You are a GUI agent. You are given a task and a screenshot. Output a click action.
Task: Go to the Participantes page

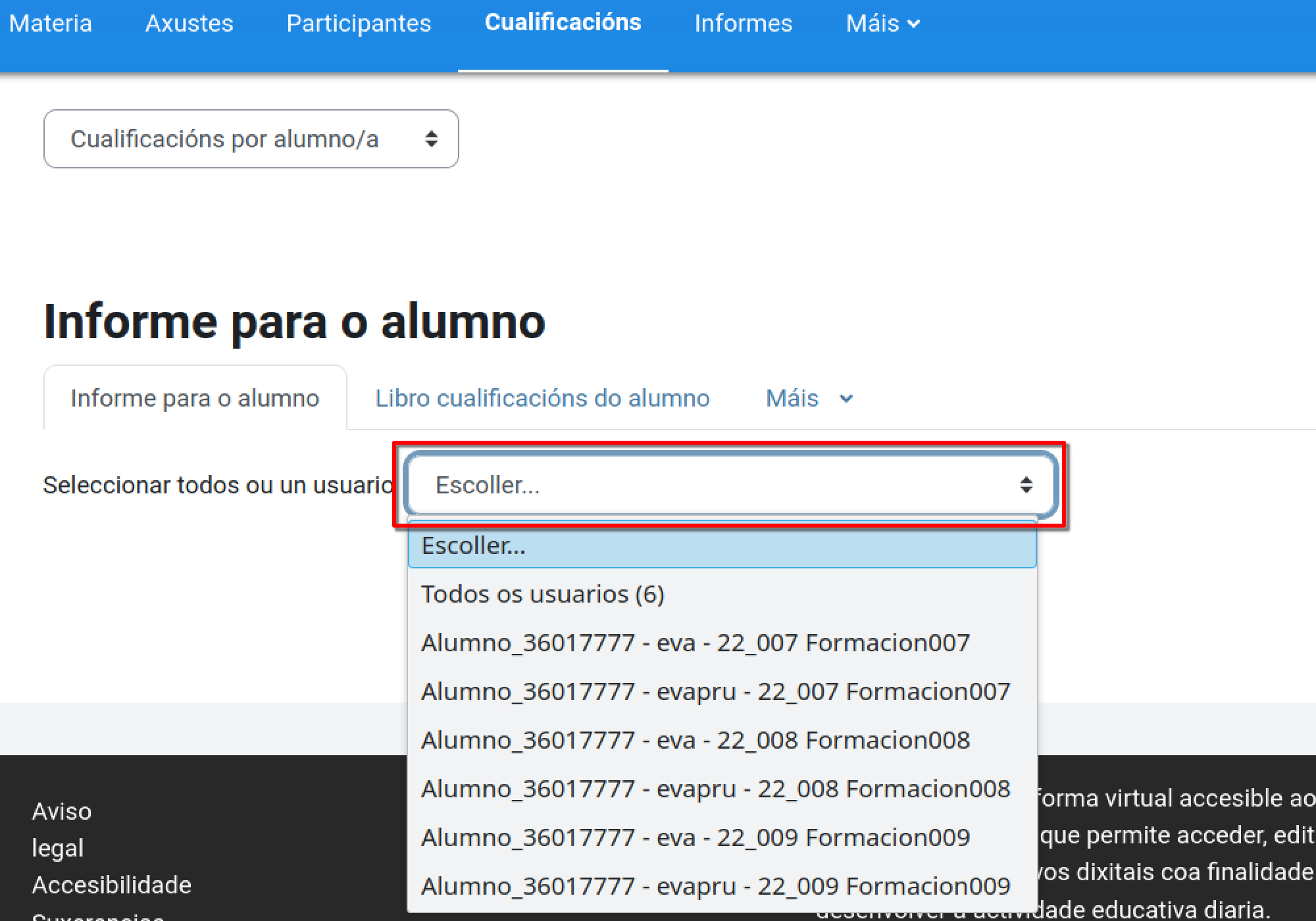pos(359,24)
